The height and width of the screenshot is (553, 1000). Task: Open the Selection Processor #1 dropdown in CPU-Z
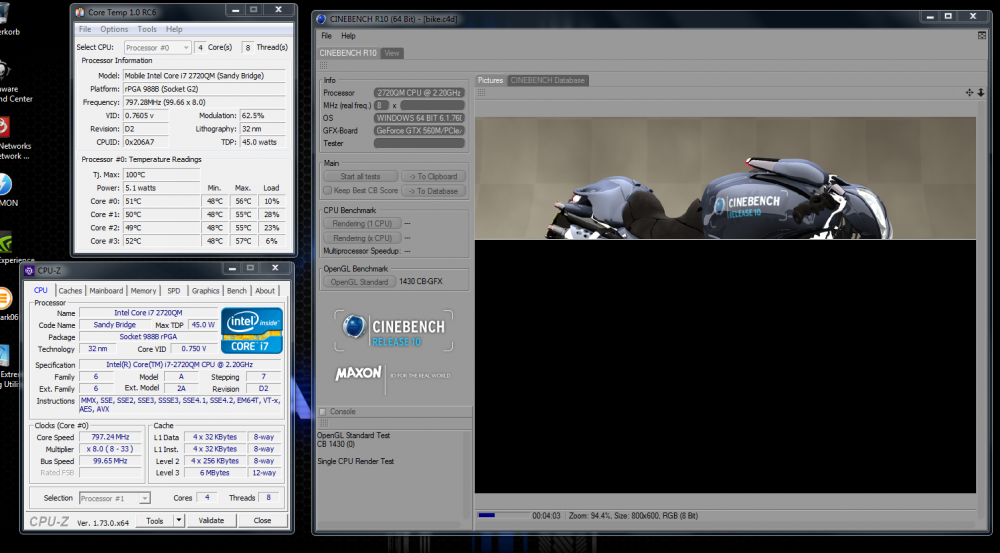pyautogui.click(x=115, y=498)
